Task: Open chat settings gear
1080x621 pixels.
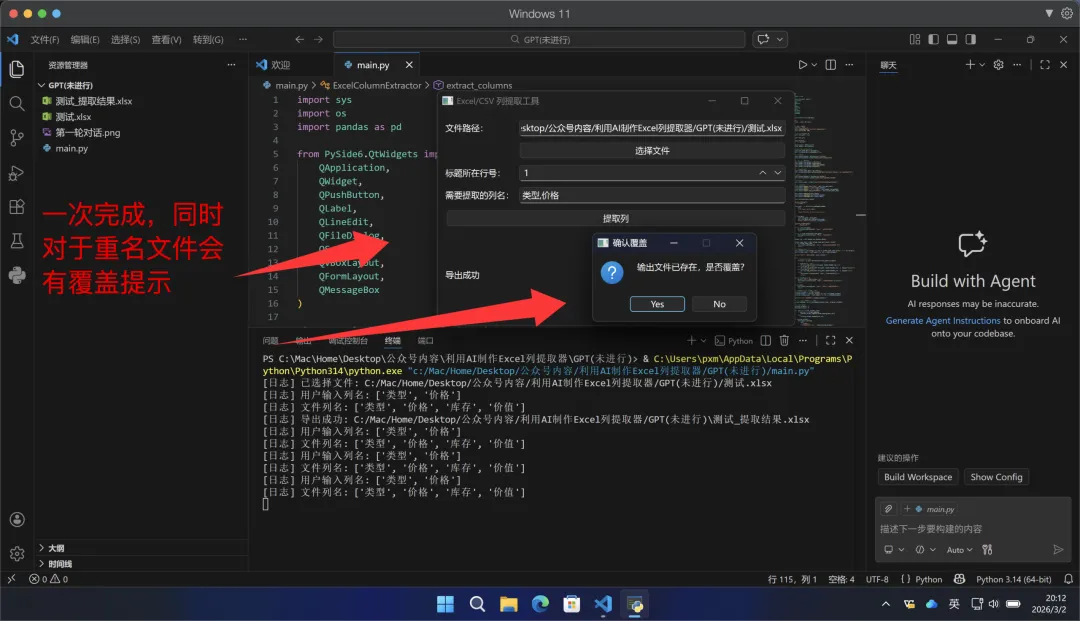Action: pyautogui.click(x=998, y=65)
